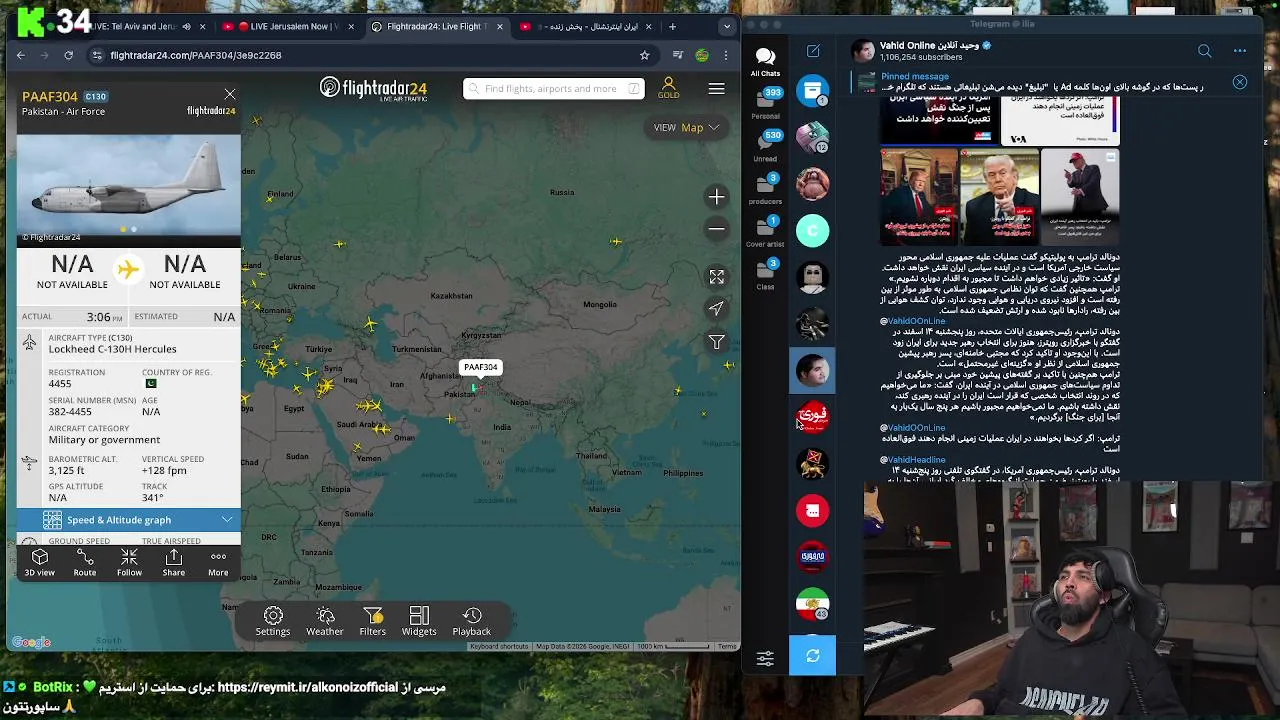Click the Flightradar24 logo
Image resolution: width=1280 pixels, height=720 pixels.
pyautogui.click(x=373, y=89)
